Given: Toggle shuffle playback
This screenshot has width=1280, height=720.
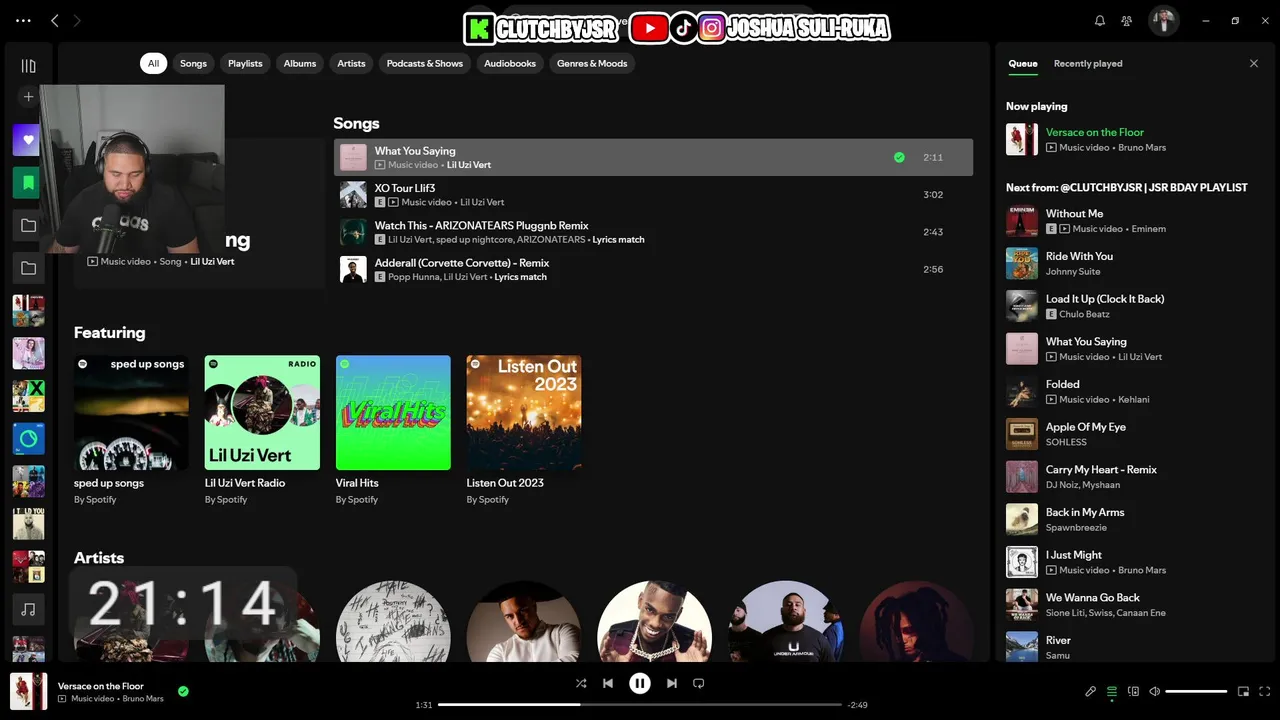Looking at the screenshot, I should click(x=581, y=683).
